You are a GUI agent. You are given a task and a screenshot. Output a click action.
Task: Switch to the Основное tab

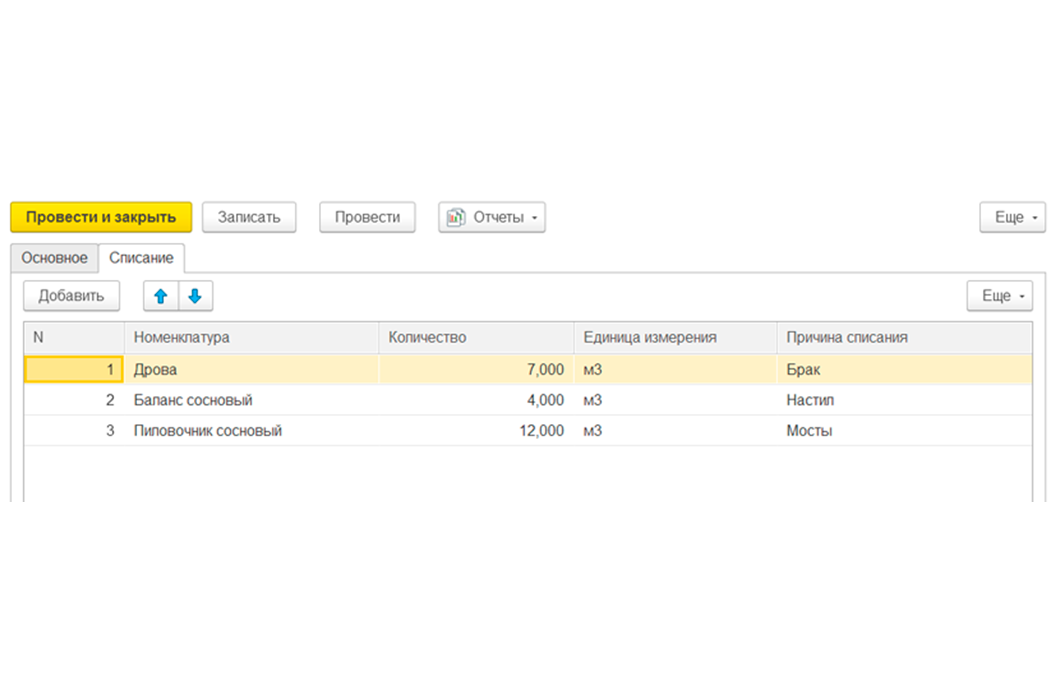click(55, 258)
